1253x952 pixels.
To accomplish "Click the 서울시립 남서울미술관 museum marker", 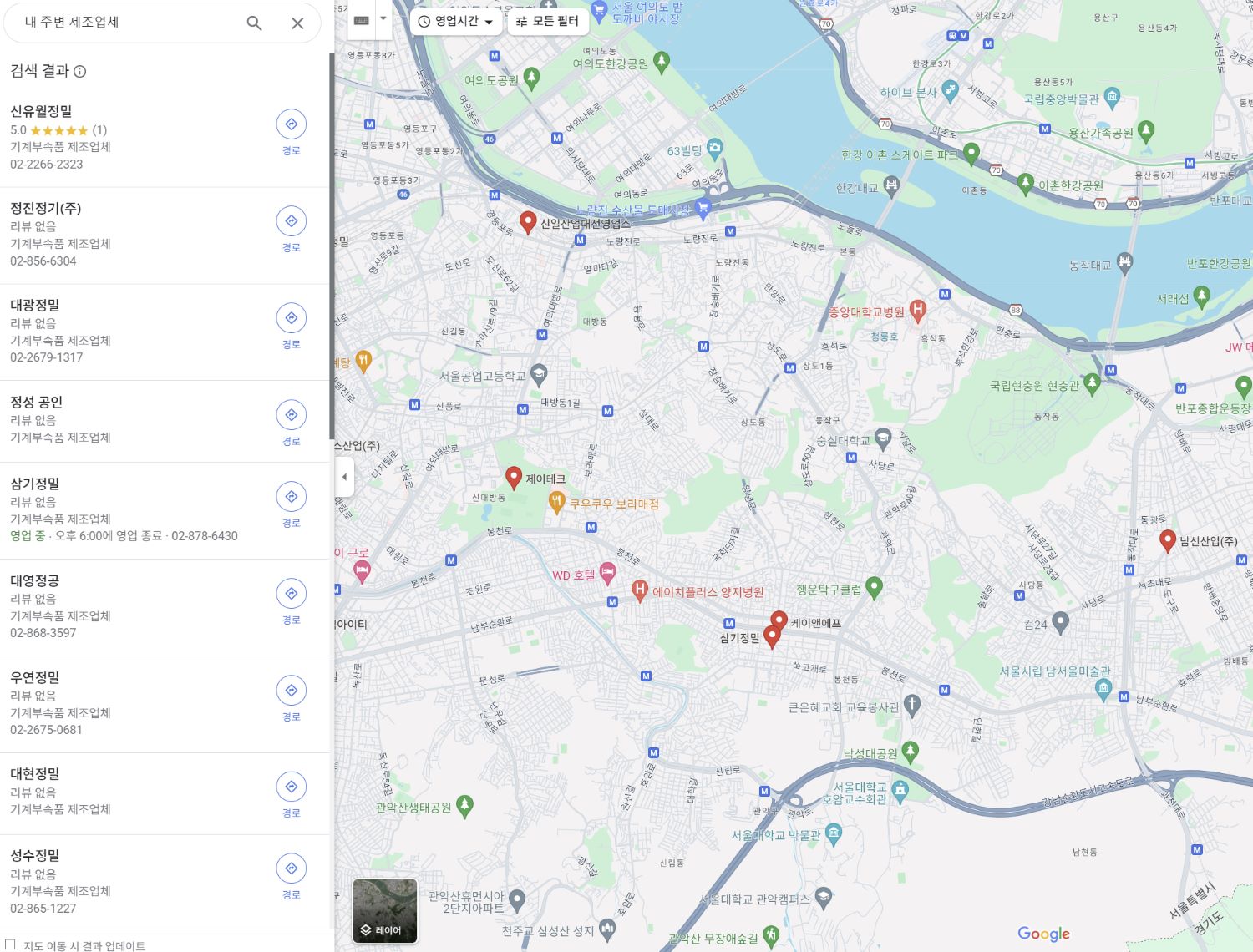I will 1103,690.
